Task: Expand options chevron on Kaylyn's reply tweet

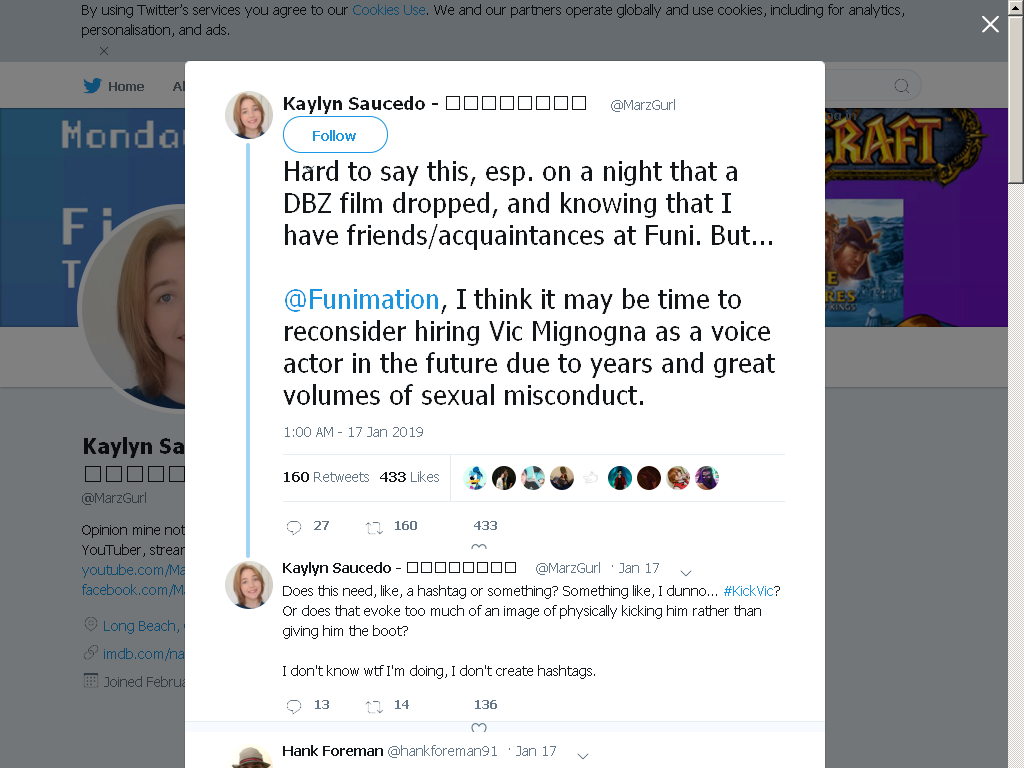Action: pos(686,573)
